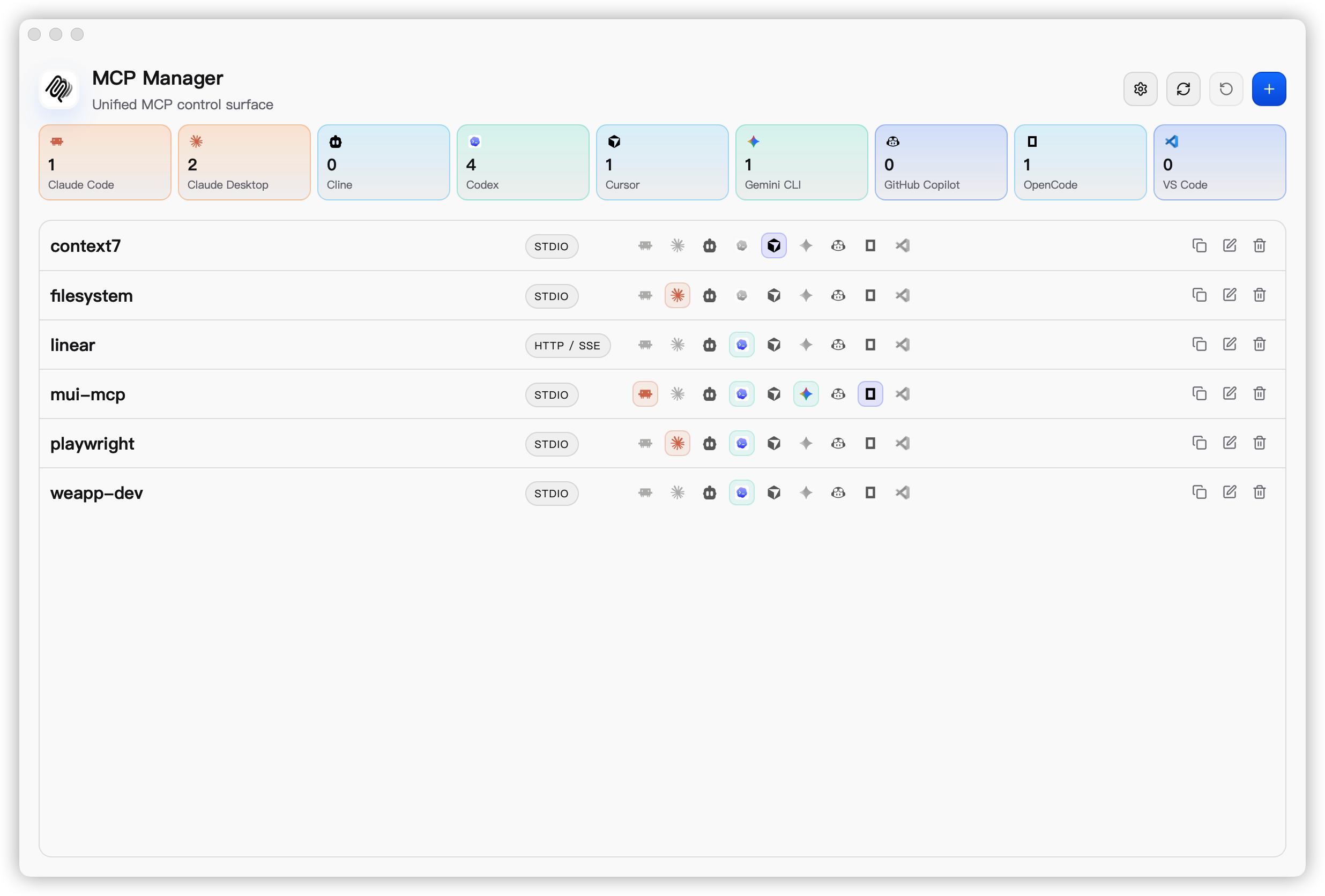Copy the filesystem server entry
Image resolution: width=1325 pixels, height=896 pixels.
tap(1200, 295)
